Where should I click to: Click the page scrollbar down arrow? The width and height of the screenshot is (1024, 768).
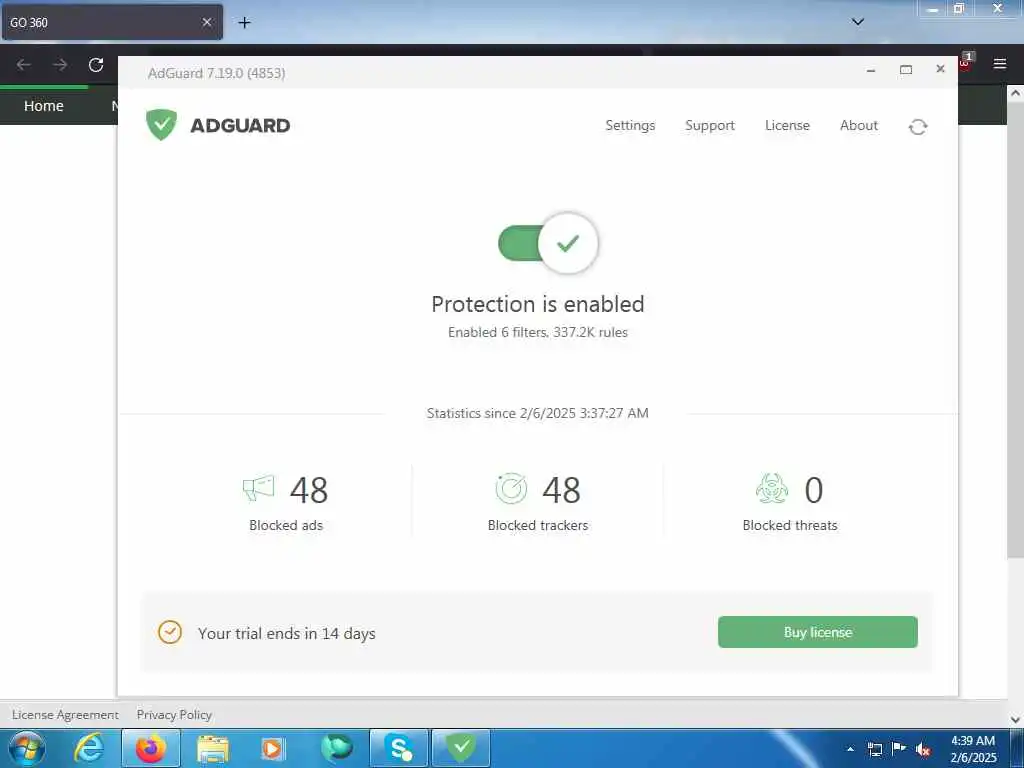click(x=1016, y=720)
